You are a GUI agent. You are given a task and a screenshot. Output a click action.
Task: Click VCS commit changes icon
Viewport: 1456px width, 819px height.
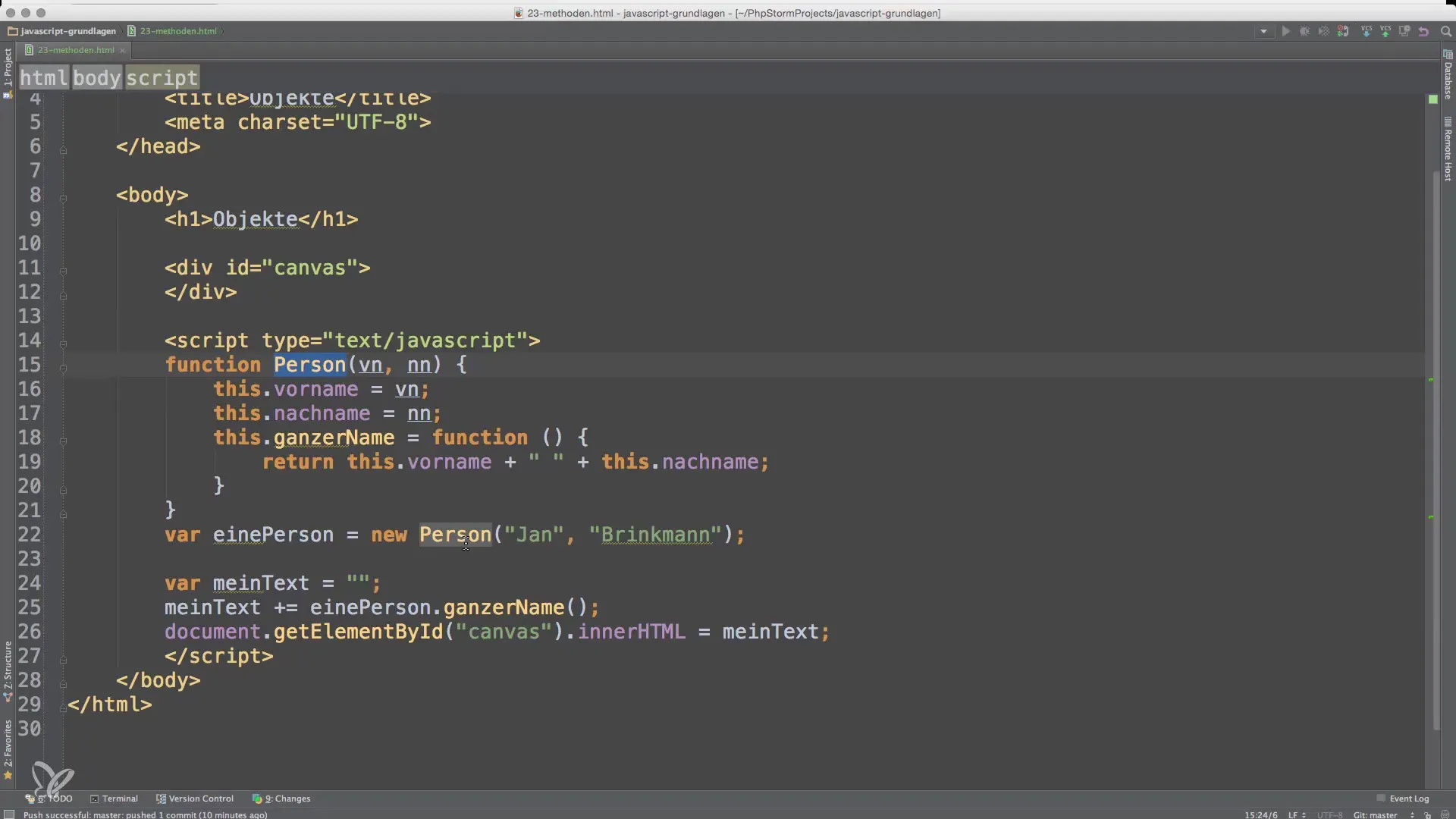pyautogui.click(x=1385, y=31)
